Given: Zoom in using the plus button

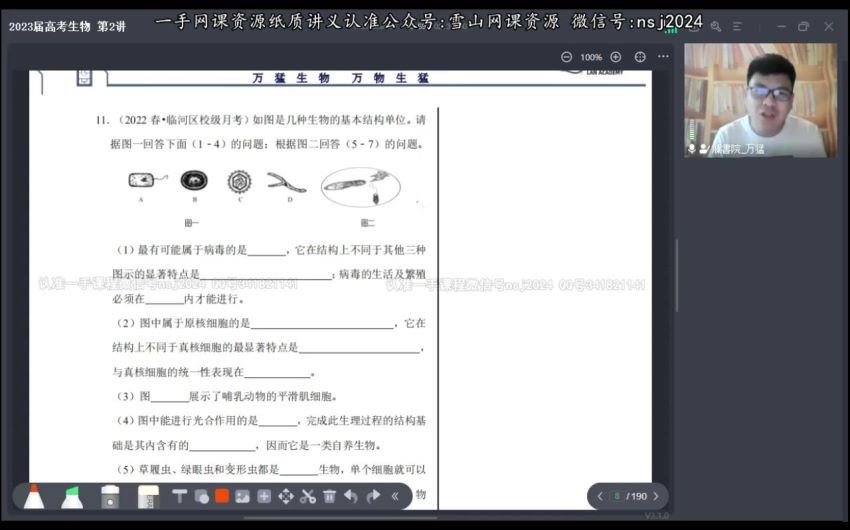Looking at the screenshot, I should click(x=615, y=57).
